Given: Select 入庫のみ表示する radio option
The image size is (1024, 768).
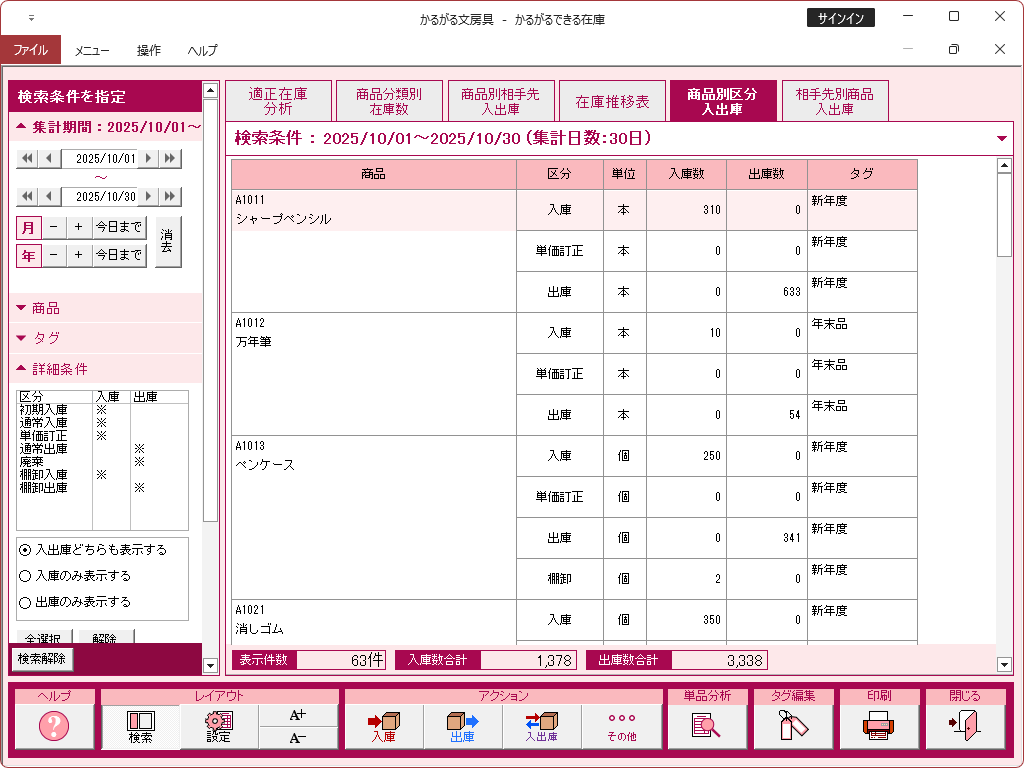Looking at the screenshot, I should (26, 576).
